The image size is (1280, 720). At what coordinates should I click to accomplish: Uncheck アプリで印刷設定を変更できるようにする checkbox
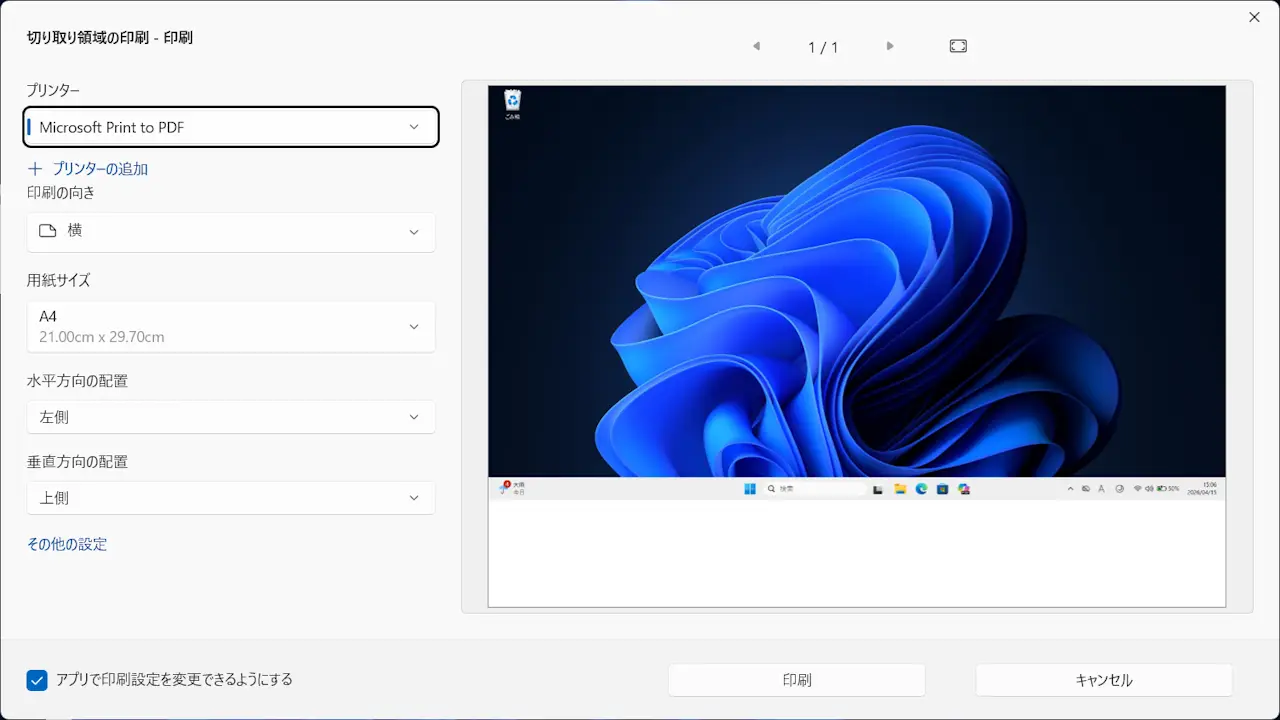tap(37, 680)
